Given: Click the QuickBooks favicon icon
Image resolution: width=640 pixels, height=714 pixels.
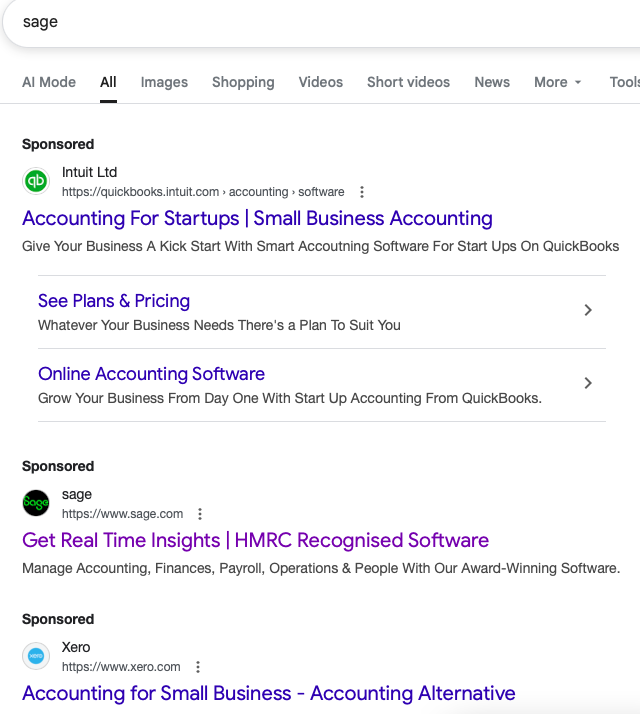Looking at the screenshot, I should pyautogui.click(x=36, y=181).
